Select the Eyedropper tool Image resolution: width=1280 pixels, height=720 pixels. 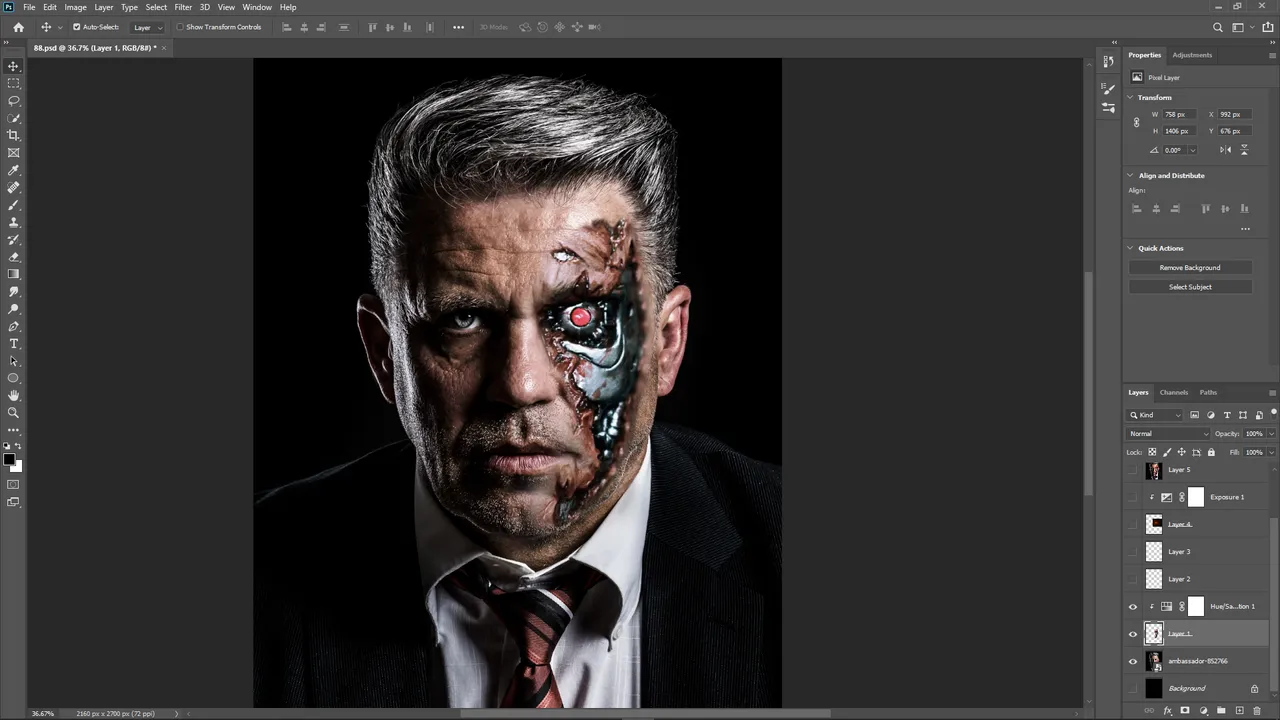pyautogui.click(x=13, y=170)
